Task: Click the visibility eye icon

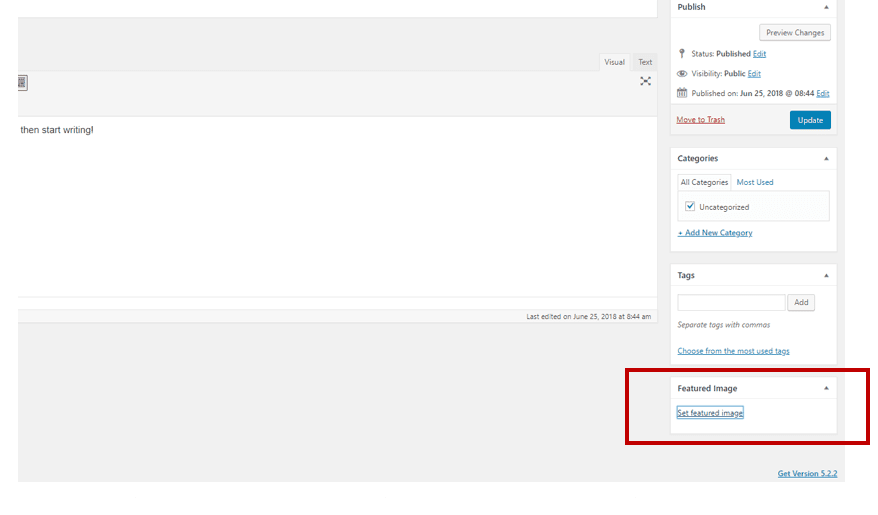Action: tap(681, 73)
